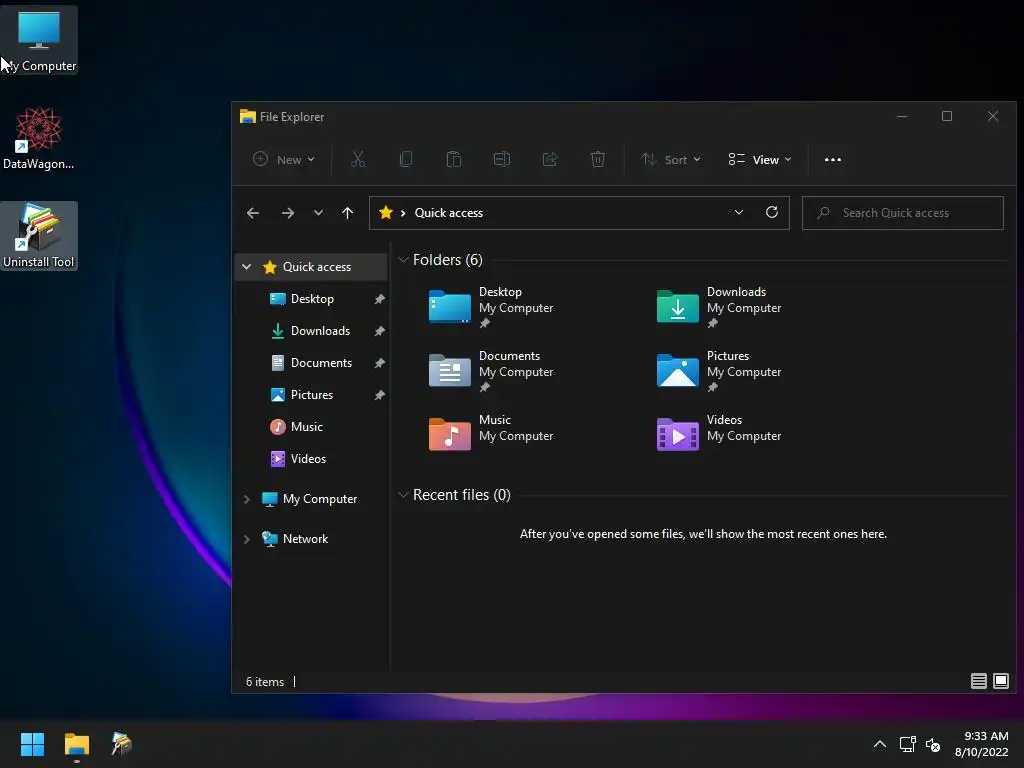The height and width of the screenshot is (768, 1024).
Task: Go forward with the right arrow
Action: [288, 213]
